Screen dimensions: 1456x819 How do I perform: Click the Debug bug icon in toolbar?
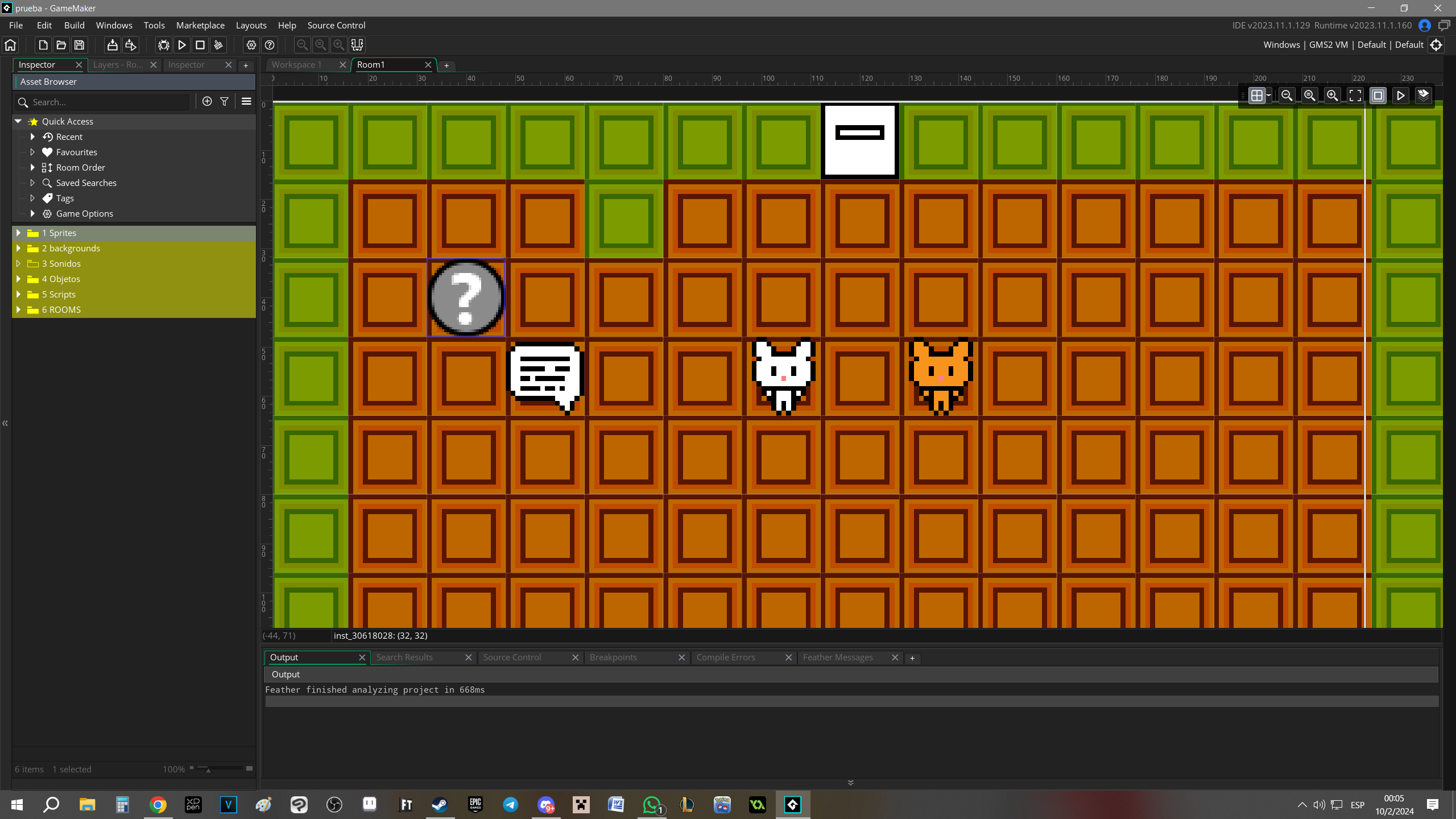(164, 45)
